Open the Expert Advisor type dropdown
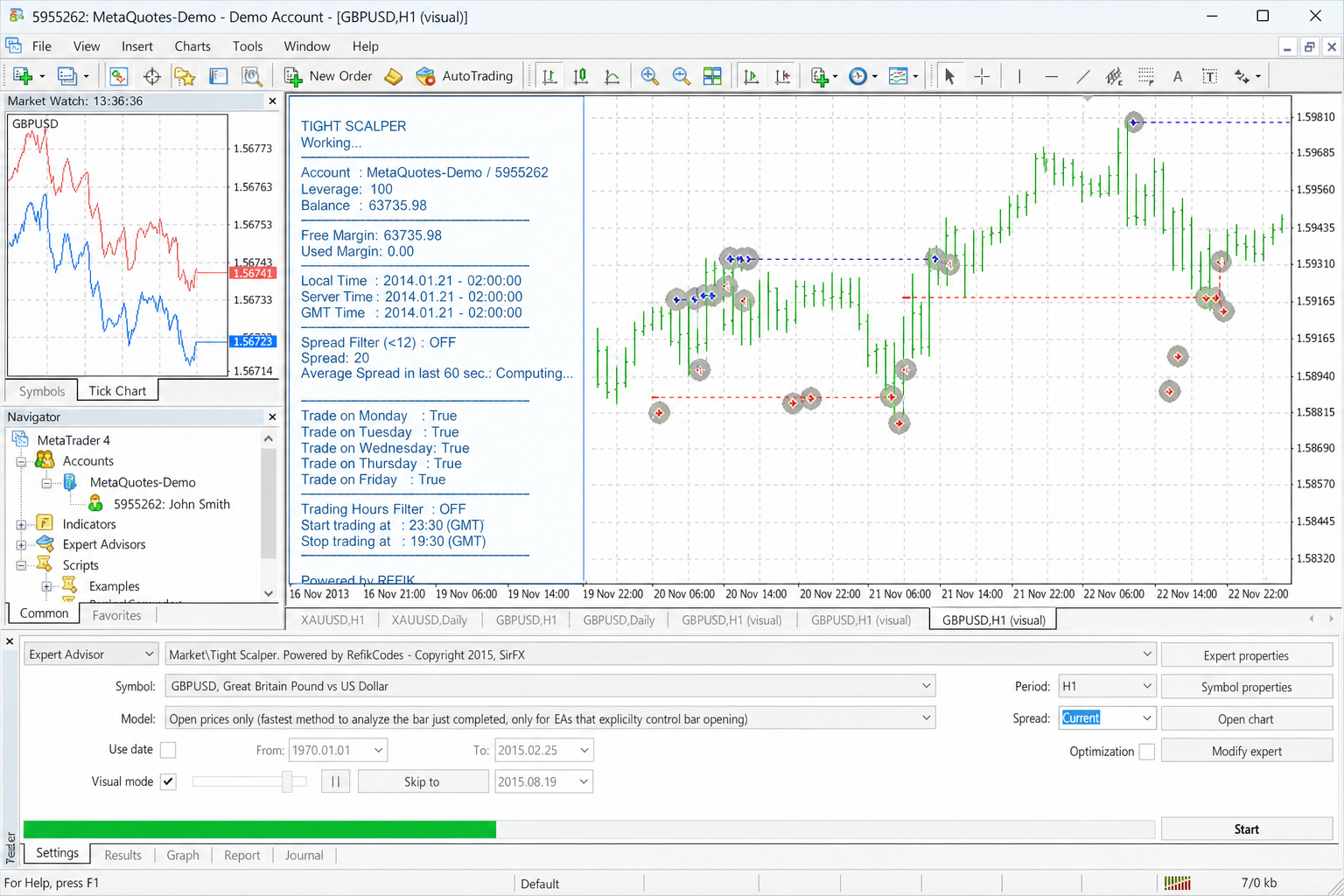This screenshot has width=1344, height=896. pos(91,654)
